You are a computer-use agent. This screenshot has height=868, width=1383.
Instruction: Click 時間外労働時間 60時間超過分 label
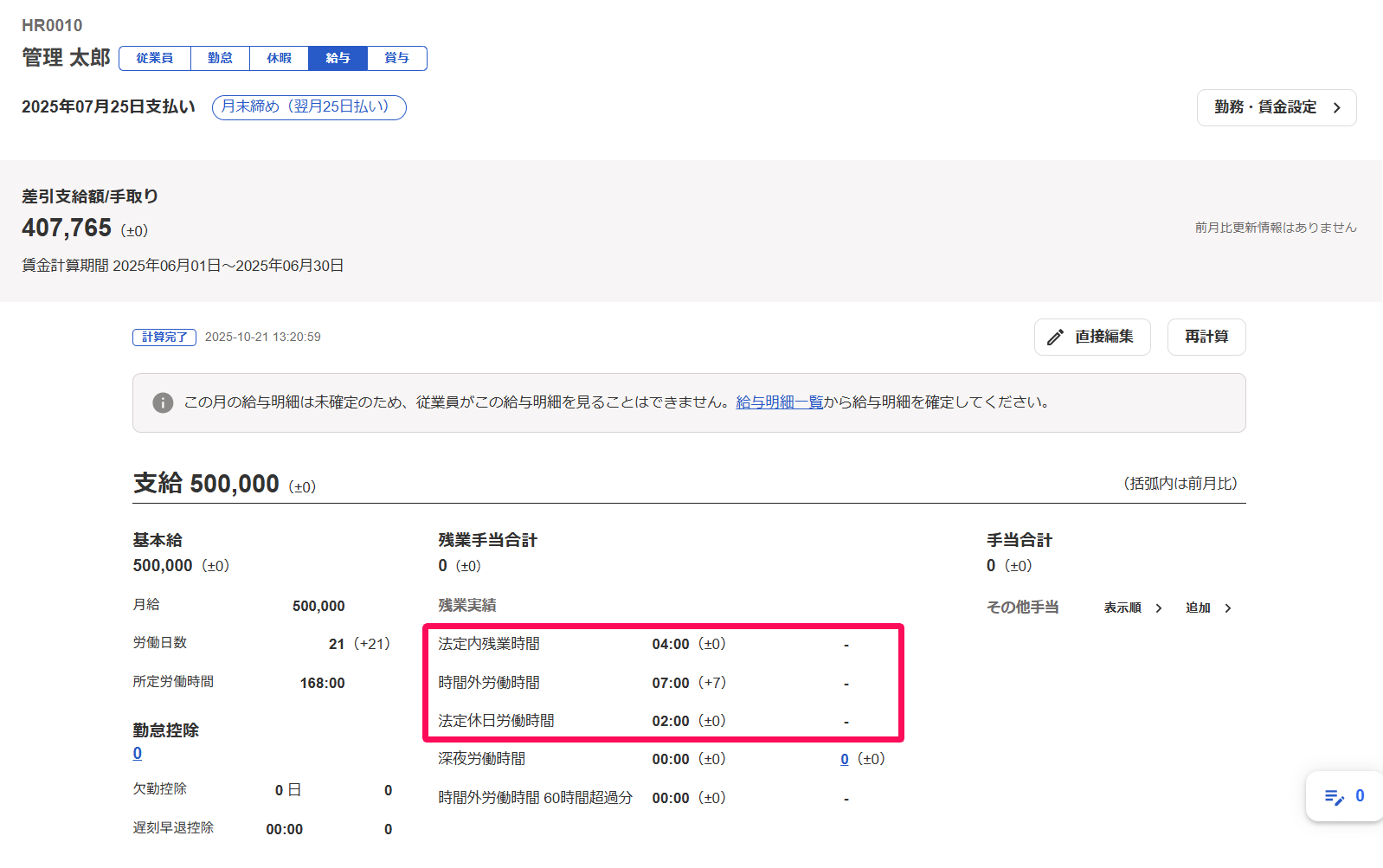[x=536, y=798]
